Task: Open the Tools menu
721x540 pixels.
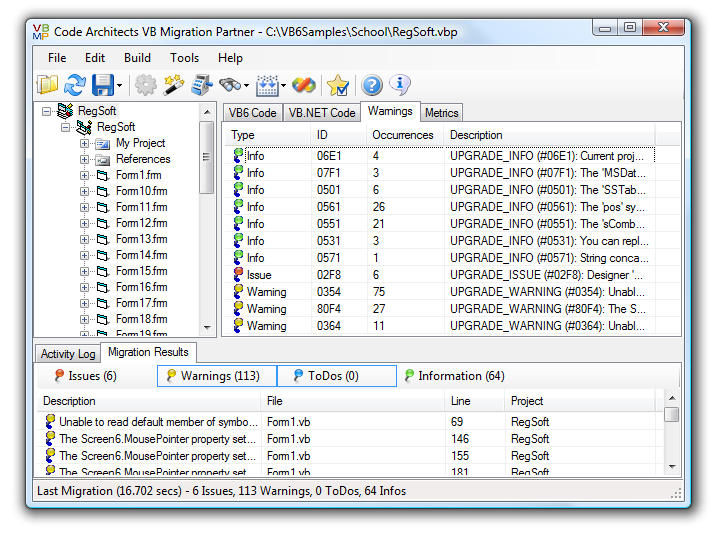Action: tap(184, 58)
